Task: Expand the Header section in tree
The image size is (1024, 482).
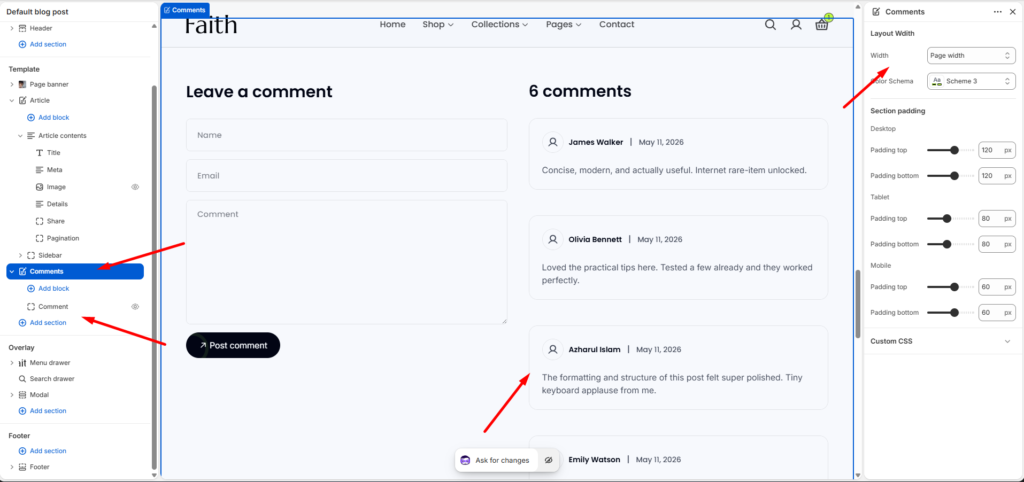Action: click(12, 28)
